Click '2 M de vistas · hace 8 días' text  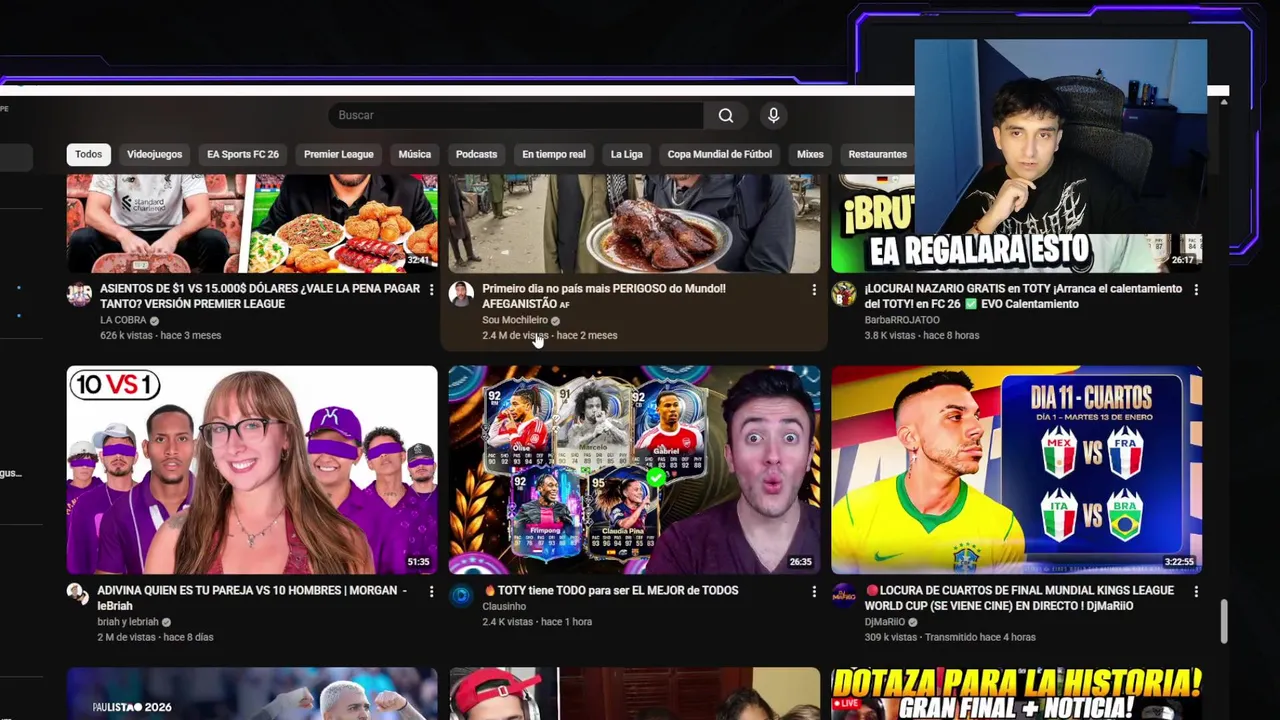point(155,637)
